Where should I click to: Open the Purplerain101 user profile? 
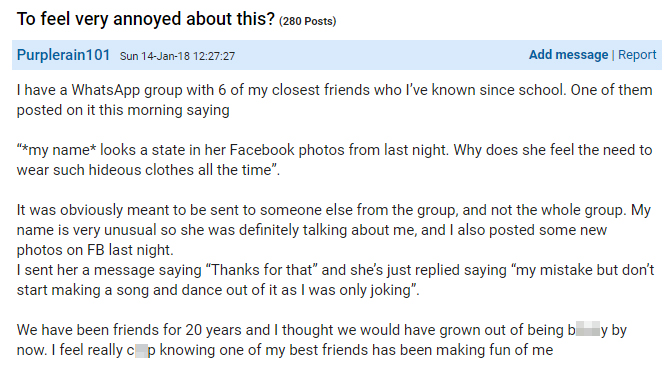(63, 55)
